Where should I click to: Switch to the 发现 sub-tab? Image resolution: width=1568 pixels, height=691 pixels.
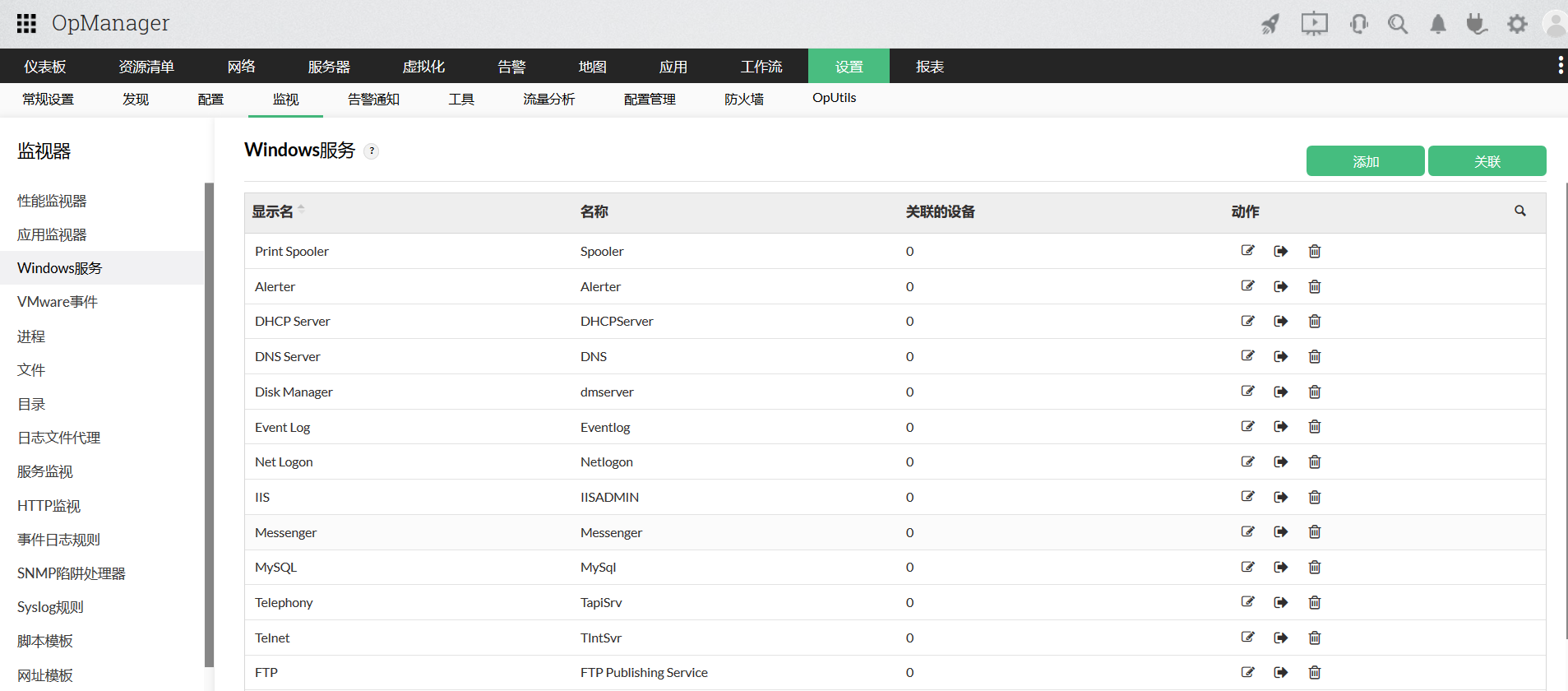coord(136,100)
